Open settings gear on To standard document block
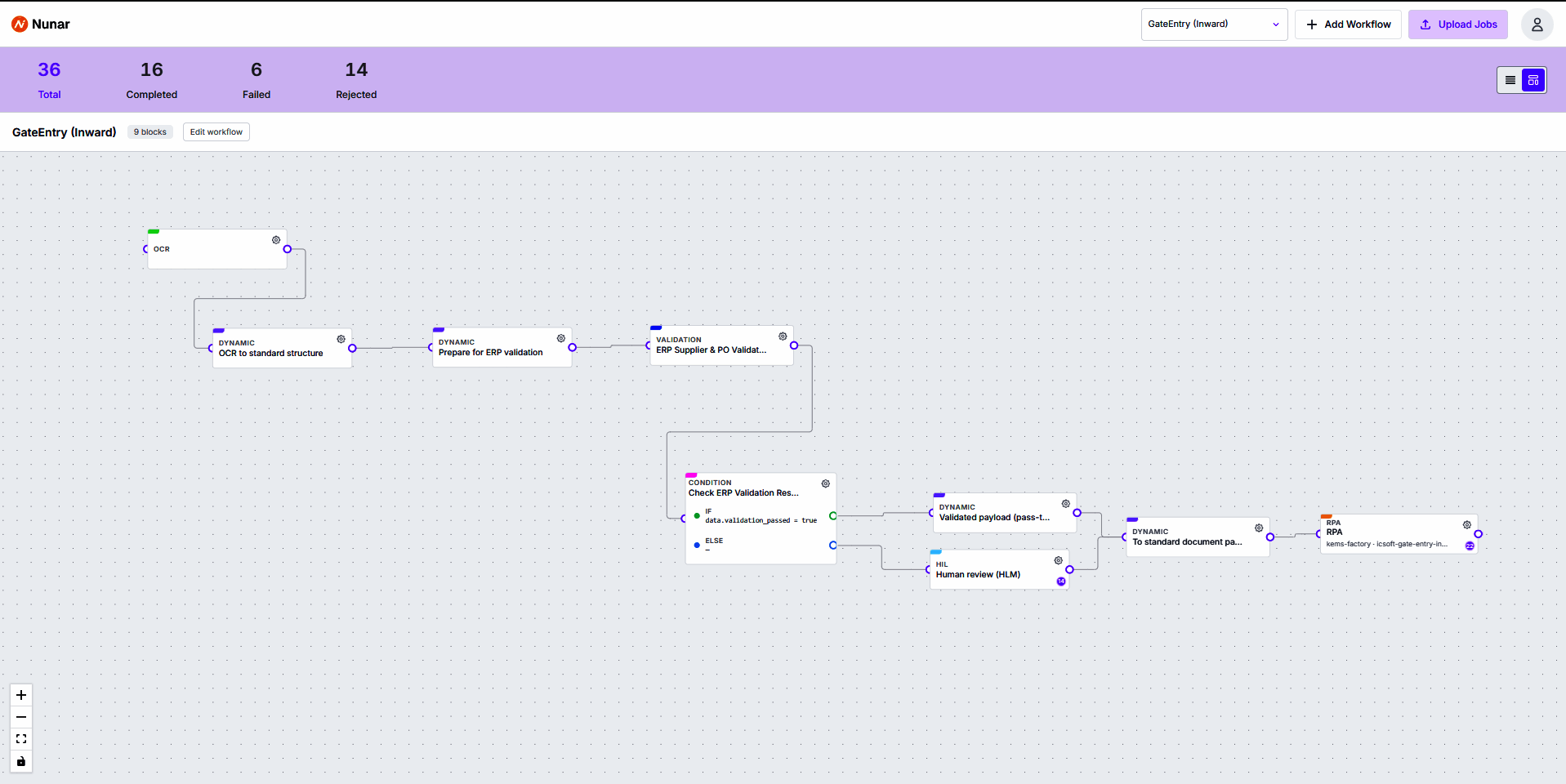 [x=1259, y=528]
